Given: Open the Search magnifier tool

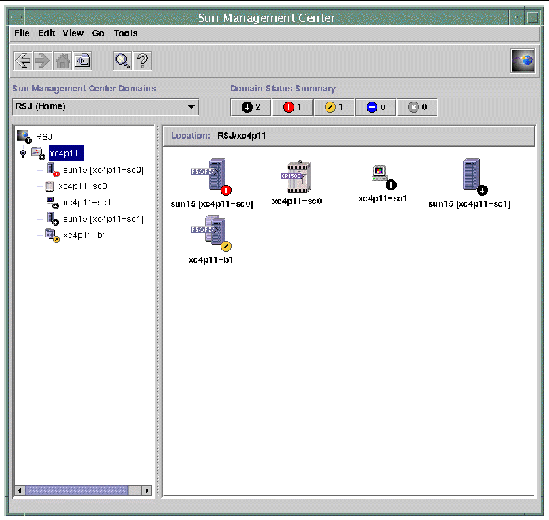Looking at the screenshot, I should 122,61.
